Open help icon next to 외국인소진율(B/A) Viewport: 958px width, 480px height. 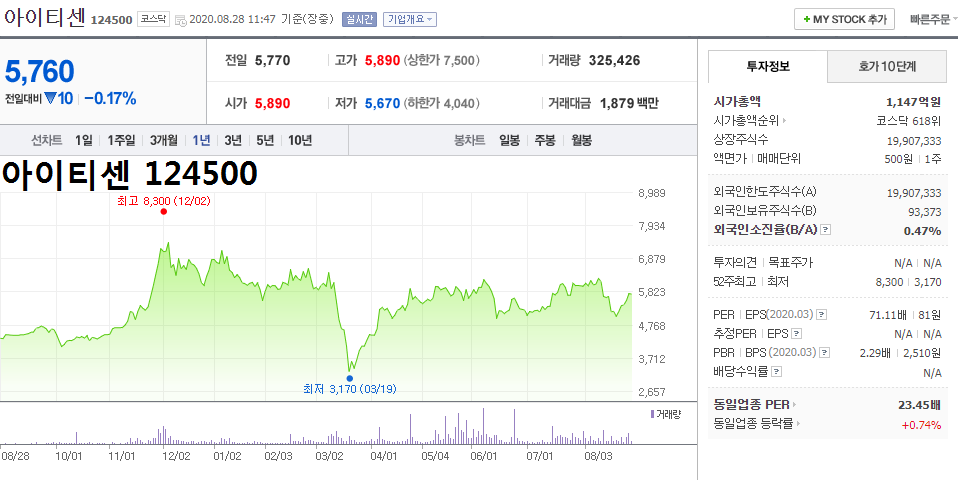[825, 230]
